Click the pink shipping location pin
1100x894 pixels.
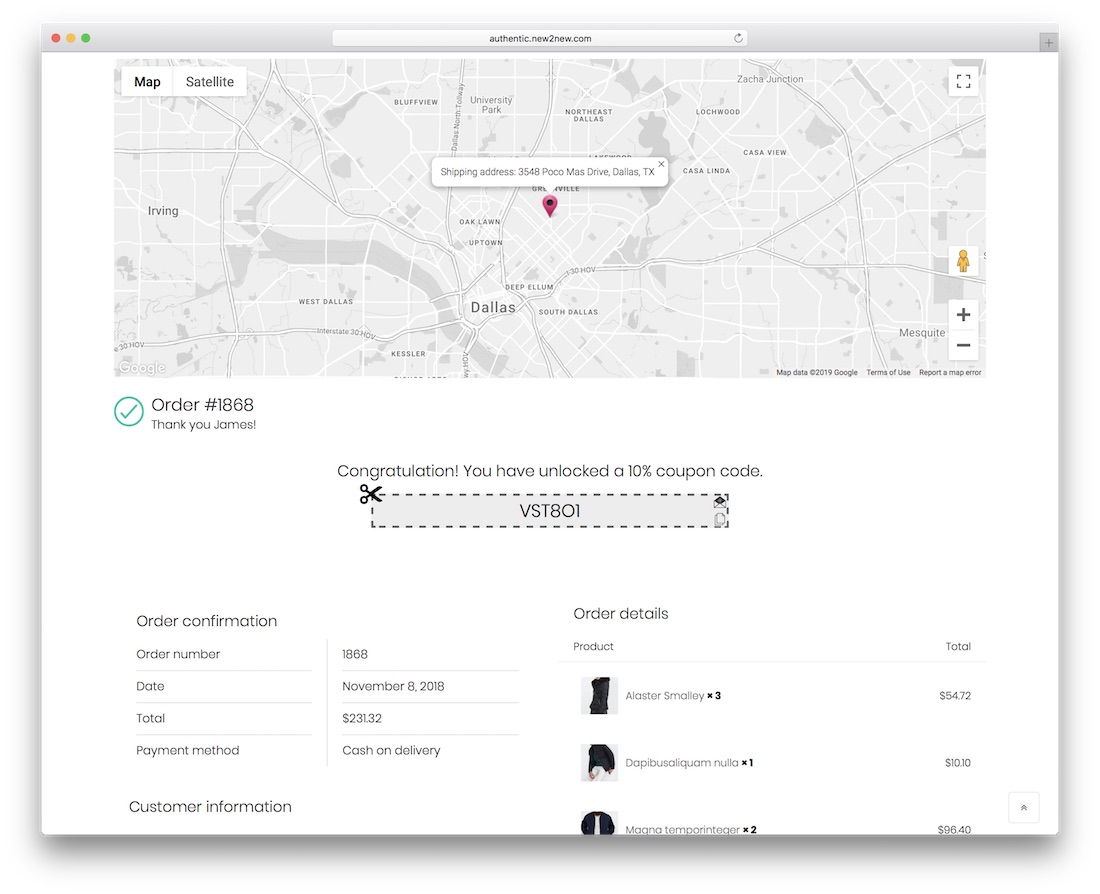(x=549, y=205)
